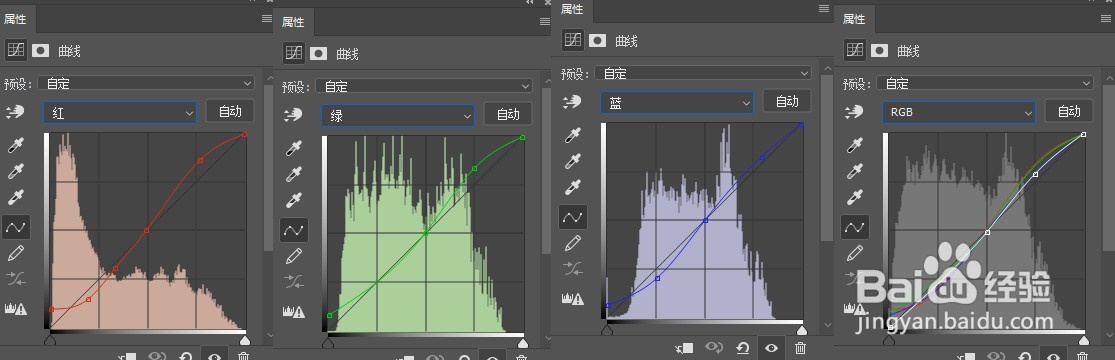1115x360 pixels.
Task: Open panel menu icon of Blue panel
Action: pyautogui.click(x=823, y=9)
